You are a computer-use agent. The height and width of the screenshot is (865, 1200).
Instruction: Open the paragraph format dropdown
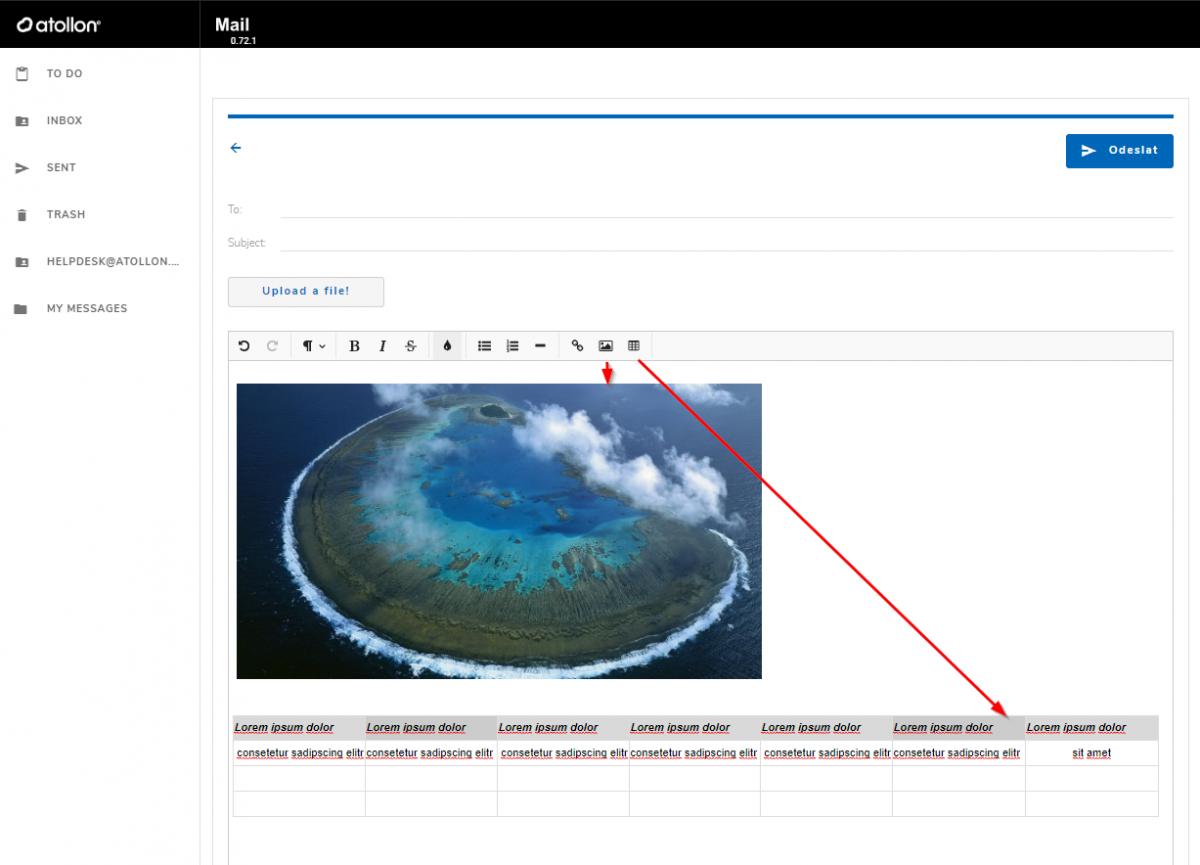(x=314, y=346)
